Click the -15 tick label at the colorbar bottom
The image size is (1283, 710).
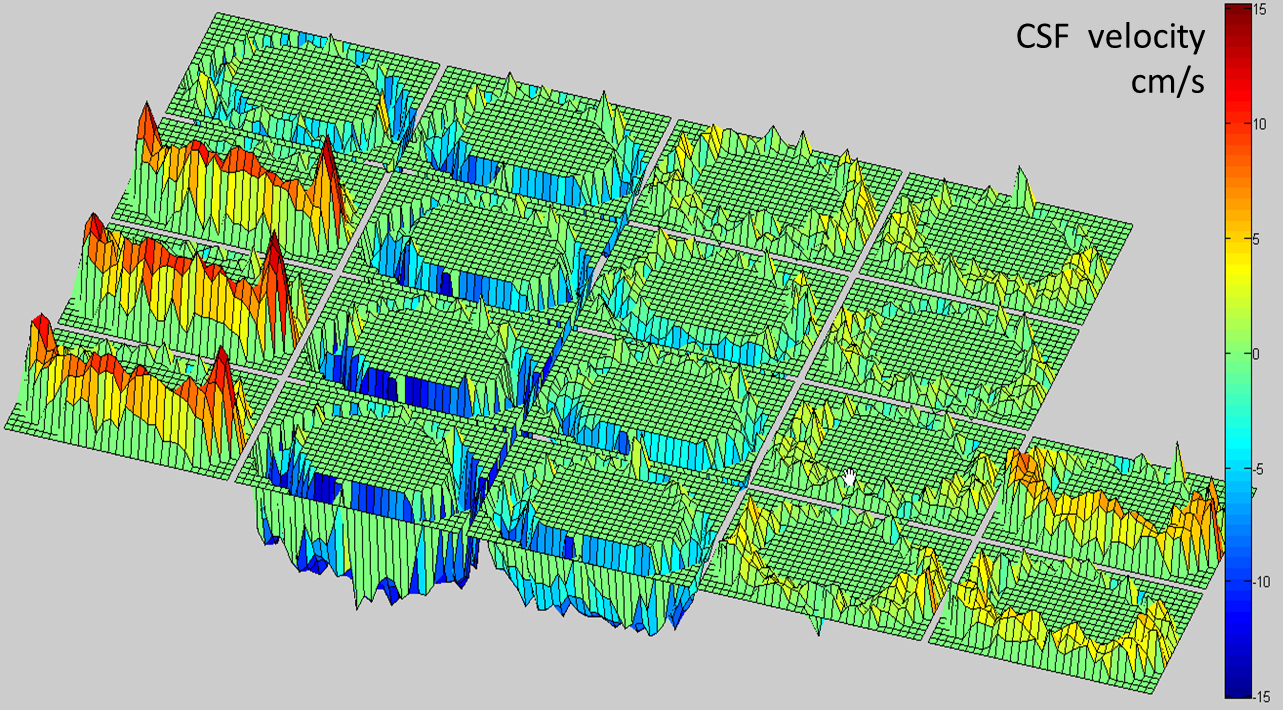[1262, 697]
